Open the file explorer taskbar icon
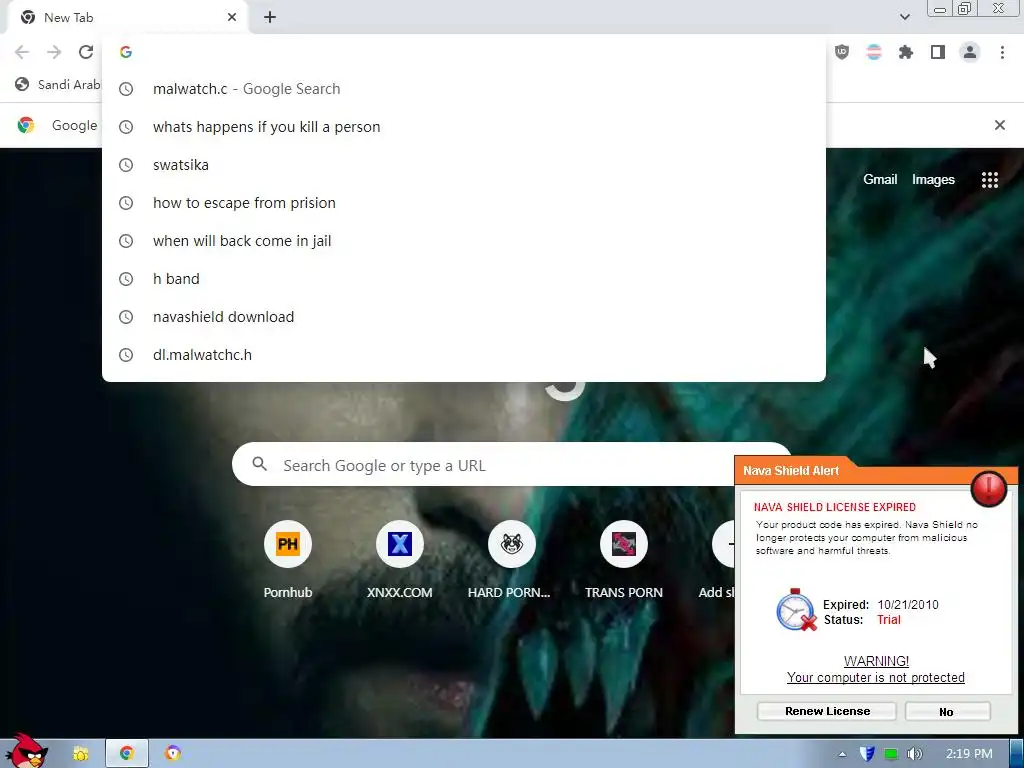This screenshot has width=1024, height=768. click(x=80, y=753)
